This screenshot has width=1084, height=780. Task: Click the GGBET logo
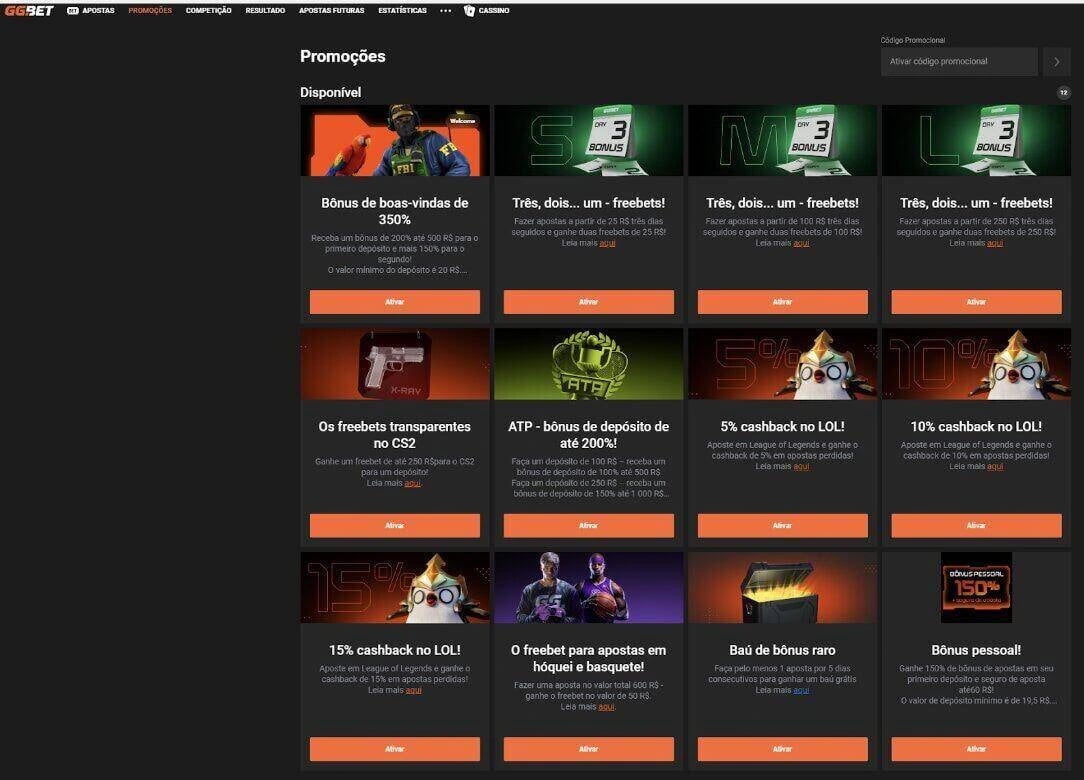click(x=29, y=10)
